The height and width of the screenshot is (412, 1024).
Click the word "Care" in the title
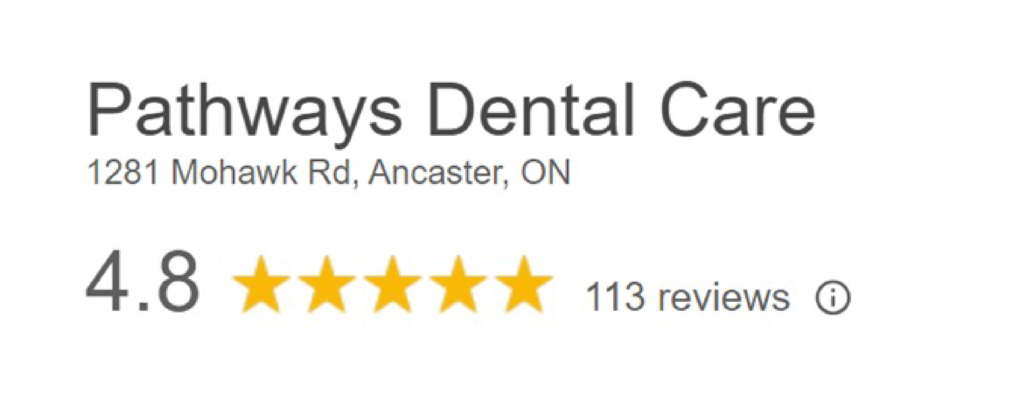pyautogui.click(x=739, y=109)
